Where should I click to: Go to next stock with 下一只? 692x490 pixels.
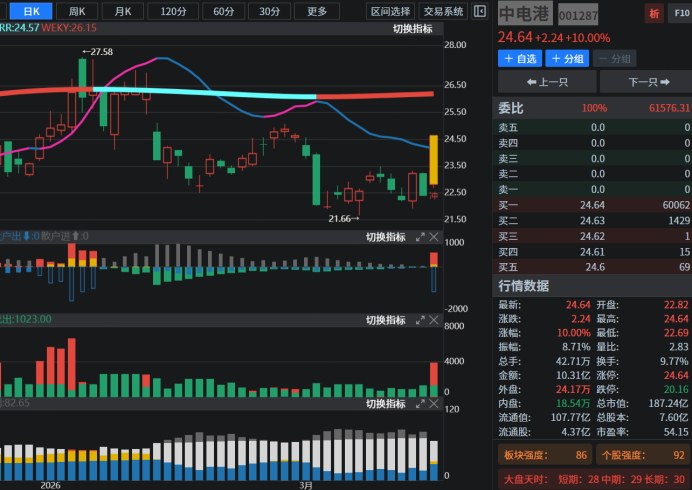click(x=649, y=82)
